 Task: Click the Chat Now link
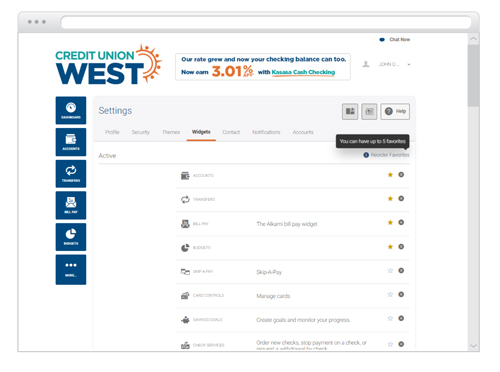click(x=399, y=40)
